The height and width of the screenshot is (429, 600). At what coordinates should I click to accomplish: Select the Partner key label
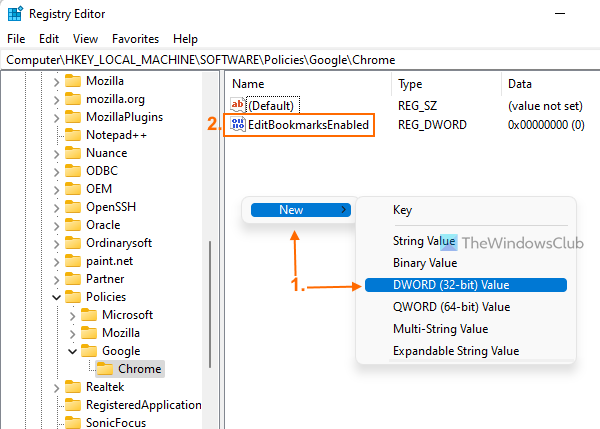(105, 279)
